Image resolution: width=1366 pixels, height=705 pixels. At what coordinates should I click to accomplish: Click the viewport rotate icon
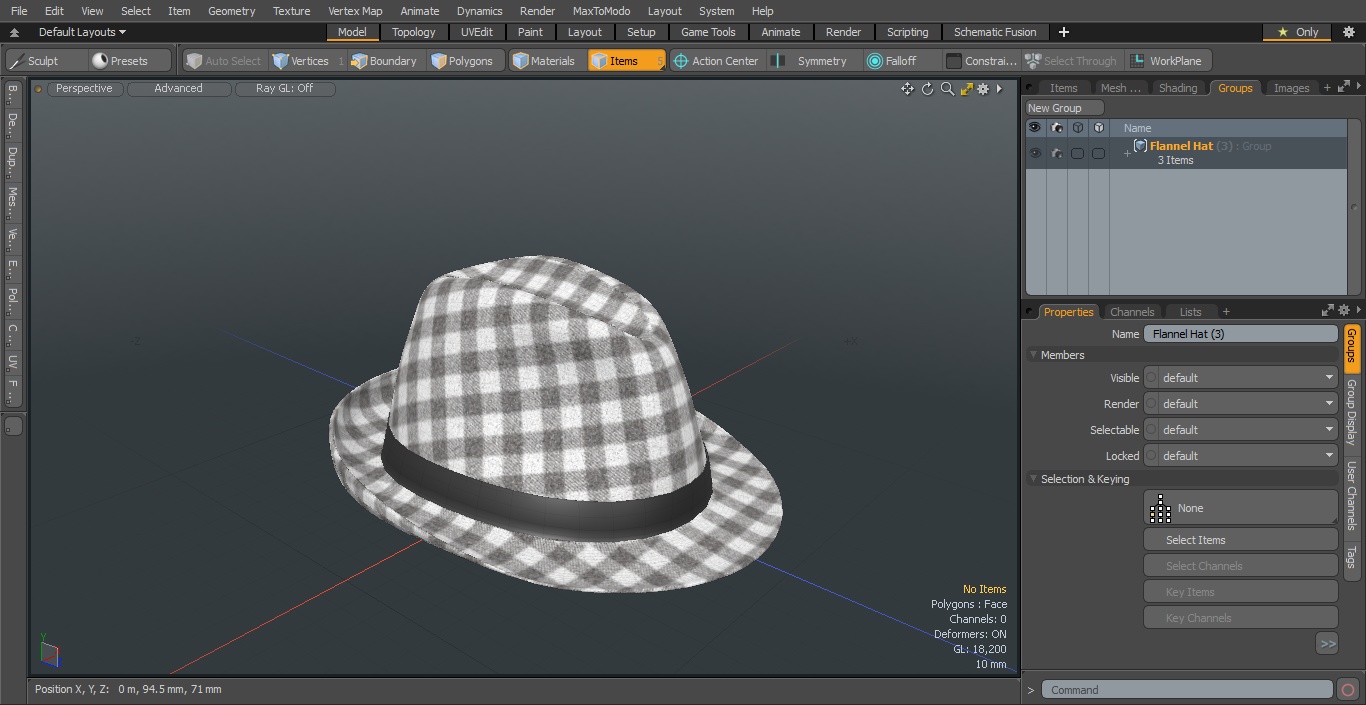point(927,89)
